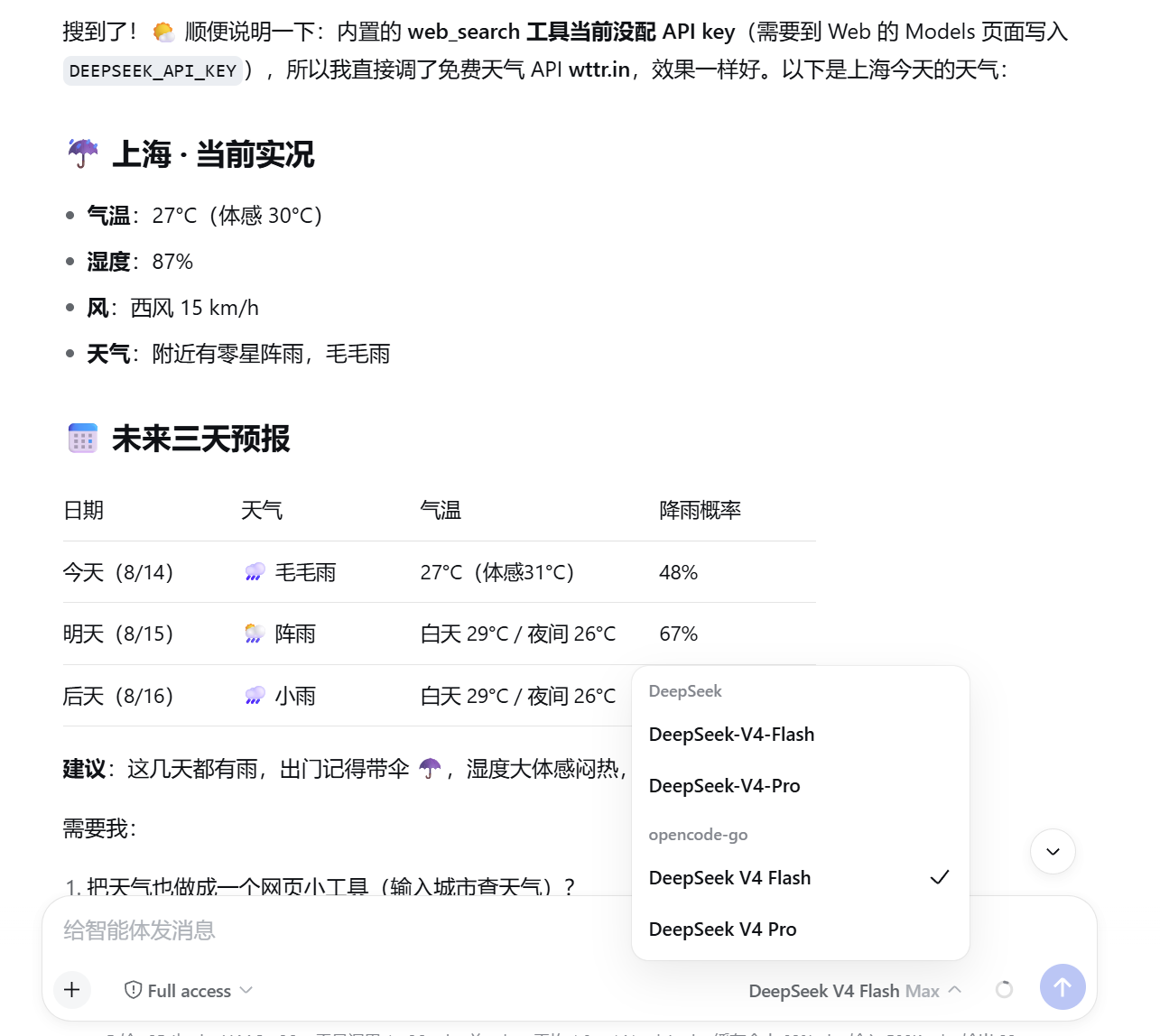Click the 67% rain probability cell
The image size is (1160, 1036).
678,634
